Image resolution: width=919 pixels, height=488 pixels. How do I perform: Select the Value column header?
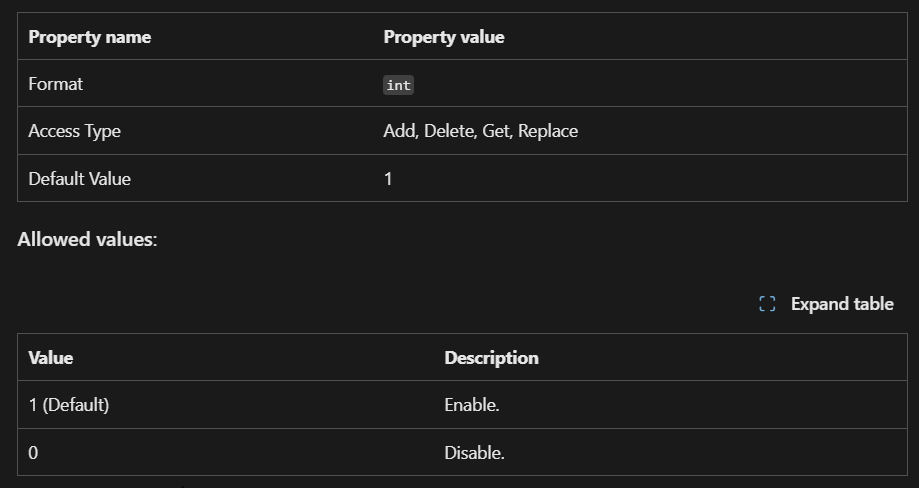pyautogui.click(x=50, y=357)
